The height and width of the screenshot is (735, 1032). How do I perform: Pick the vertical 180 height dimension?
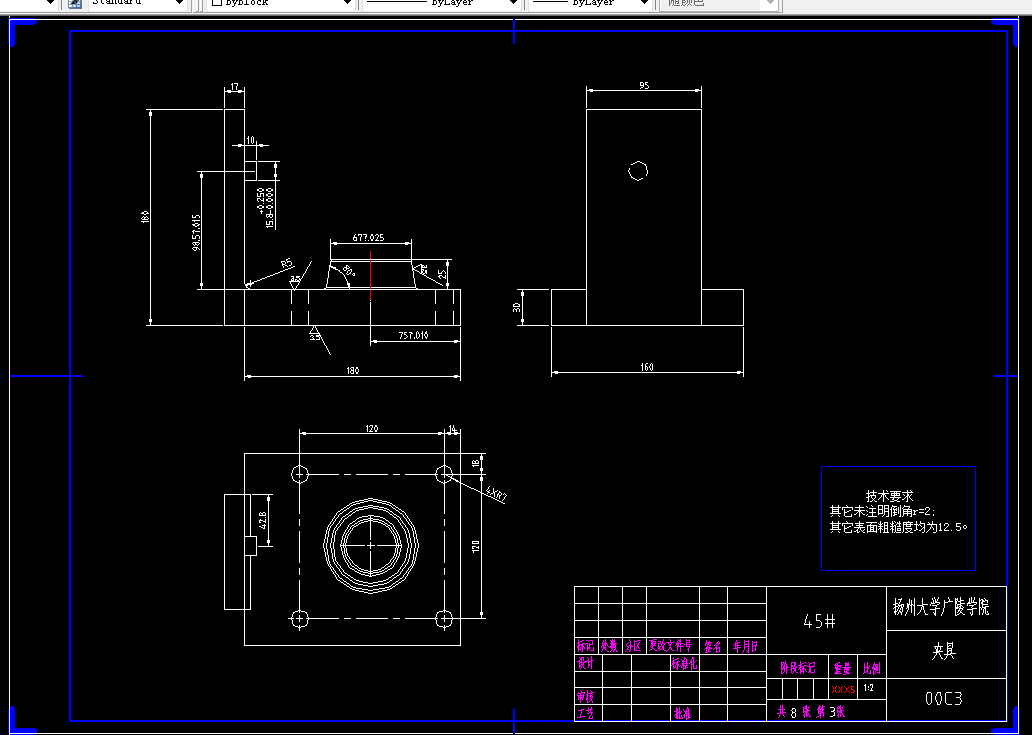click(145, 216)
